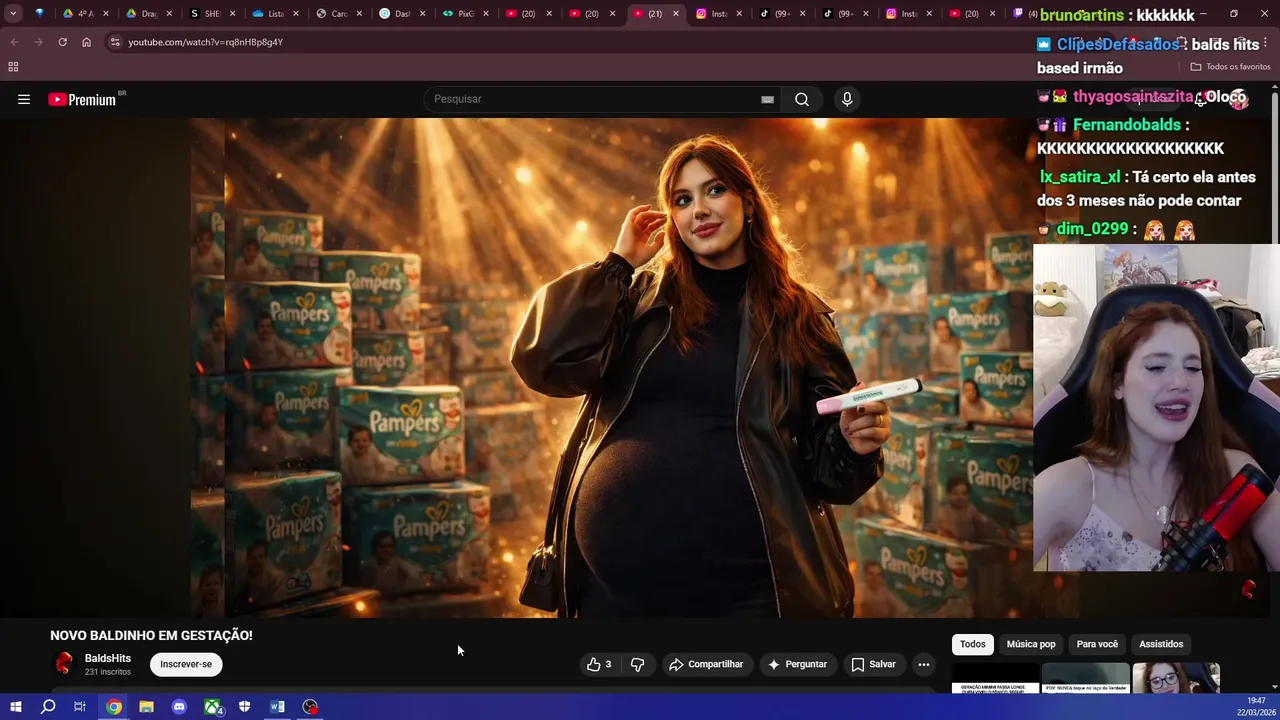Image resolution: width=1280 pixels, height=720 pixels.
Task: Open Task View on taskbar
Action: (80, 707)
